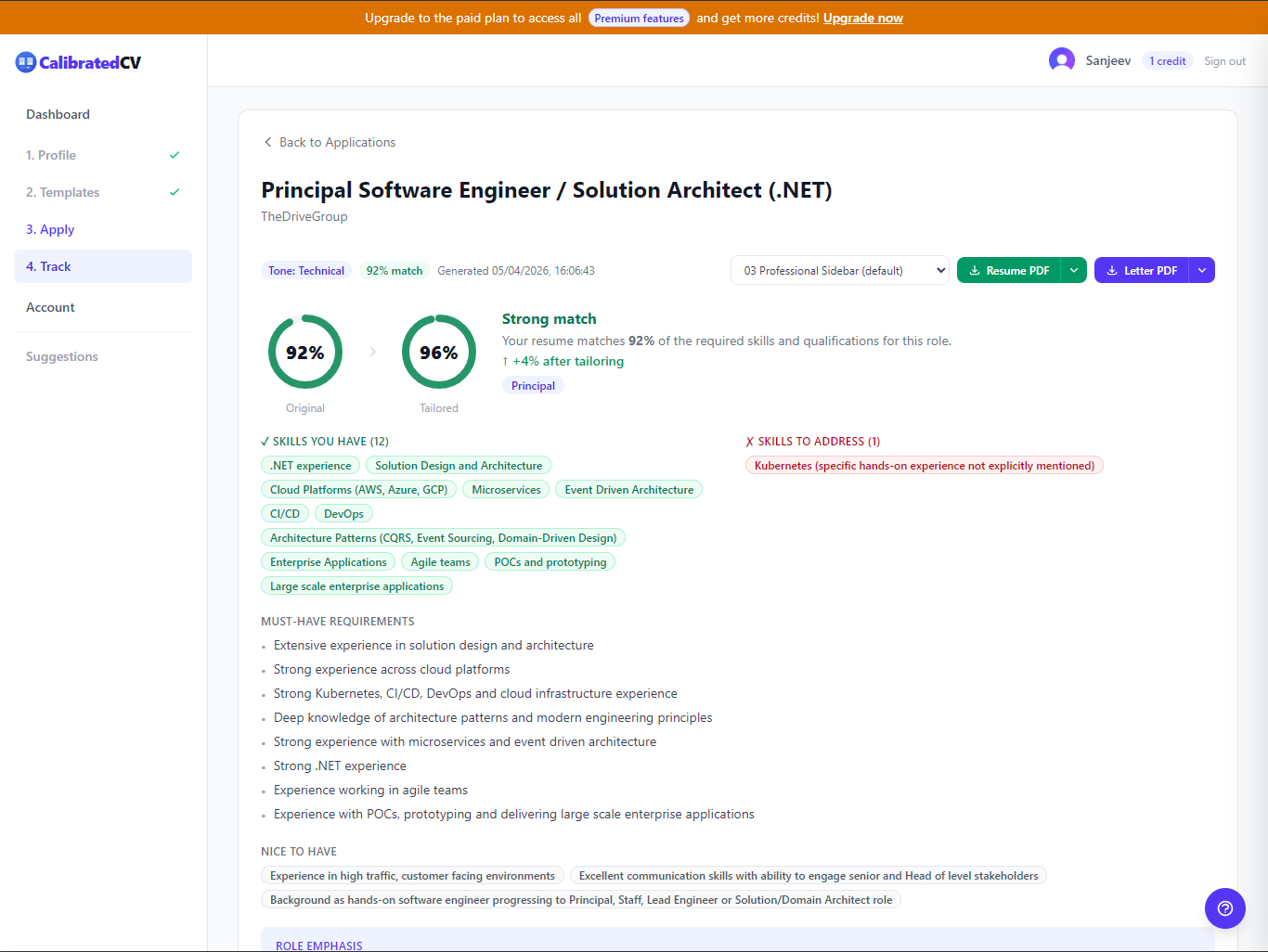Open the help question mark button

point(1225,908)
